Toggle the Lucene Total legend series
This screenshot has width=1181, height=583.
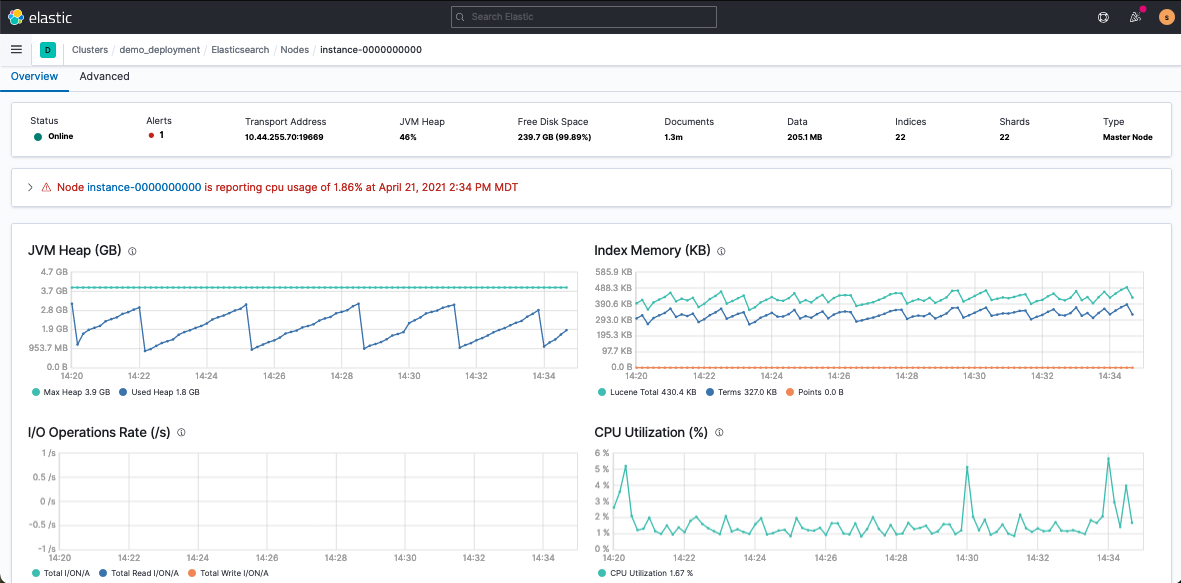click(652, 392)
